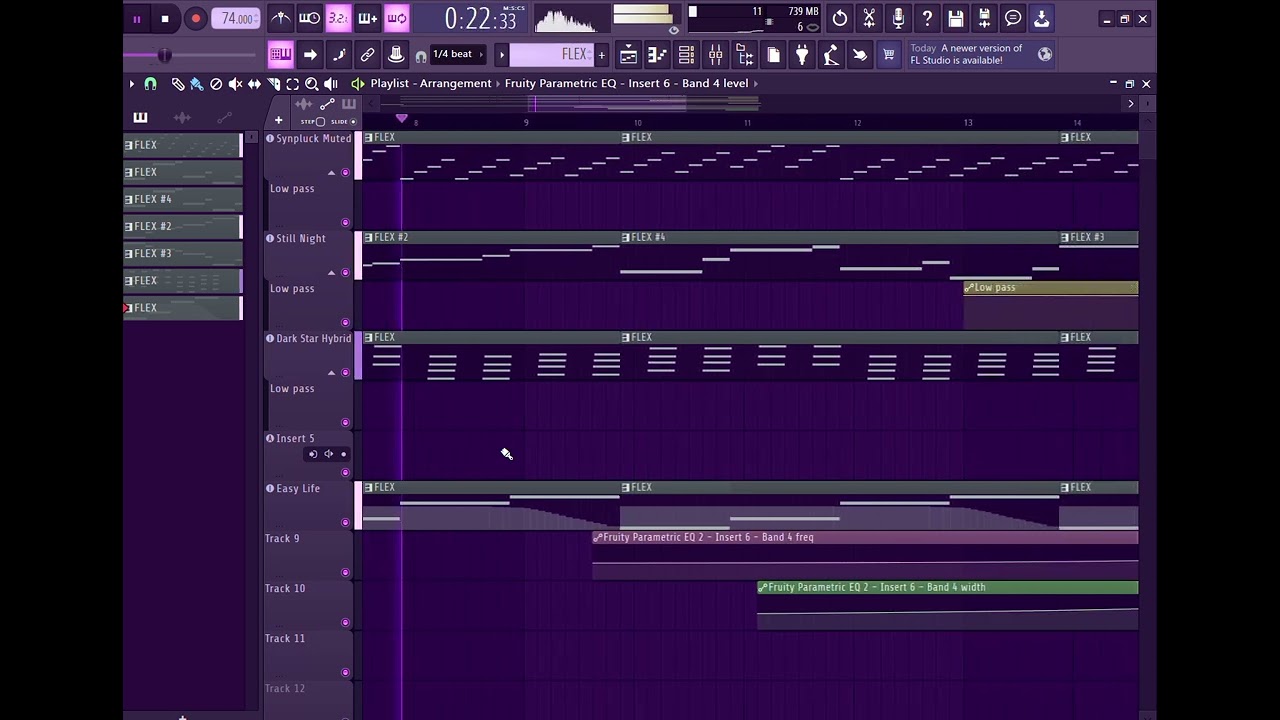The height and width of the screenshot is (720, 1280).
Task: Click Playlist - Arrangement breadcrumb
Action: point(431,84)
